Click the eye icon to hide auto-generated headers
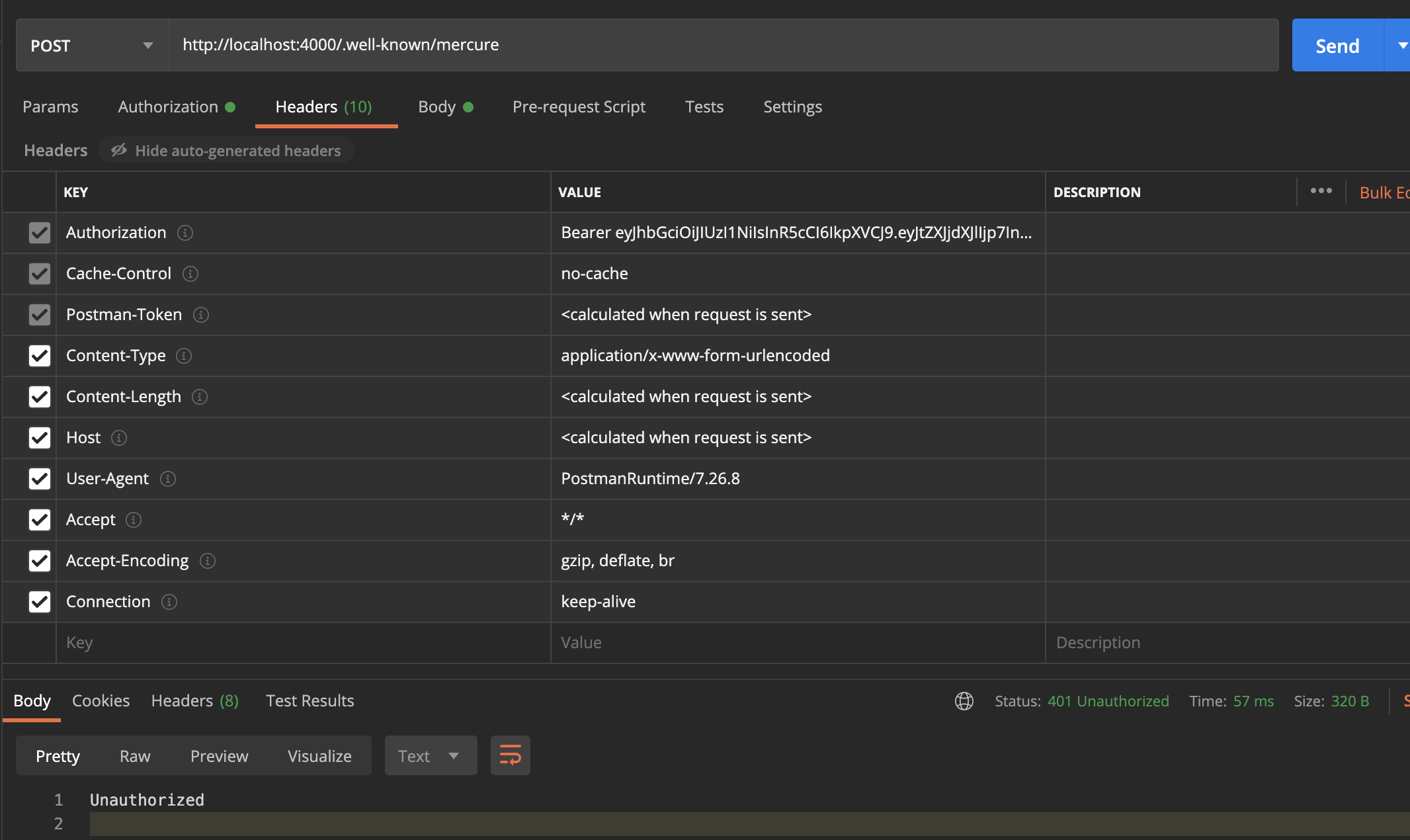Viewport: 1410px width, 840px height. [119, 150]
